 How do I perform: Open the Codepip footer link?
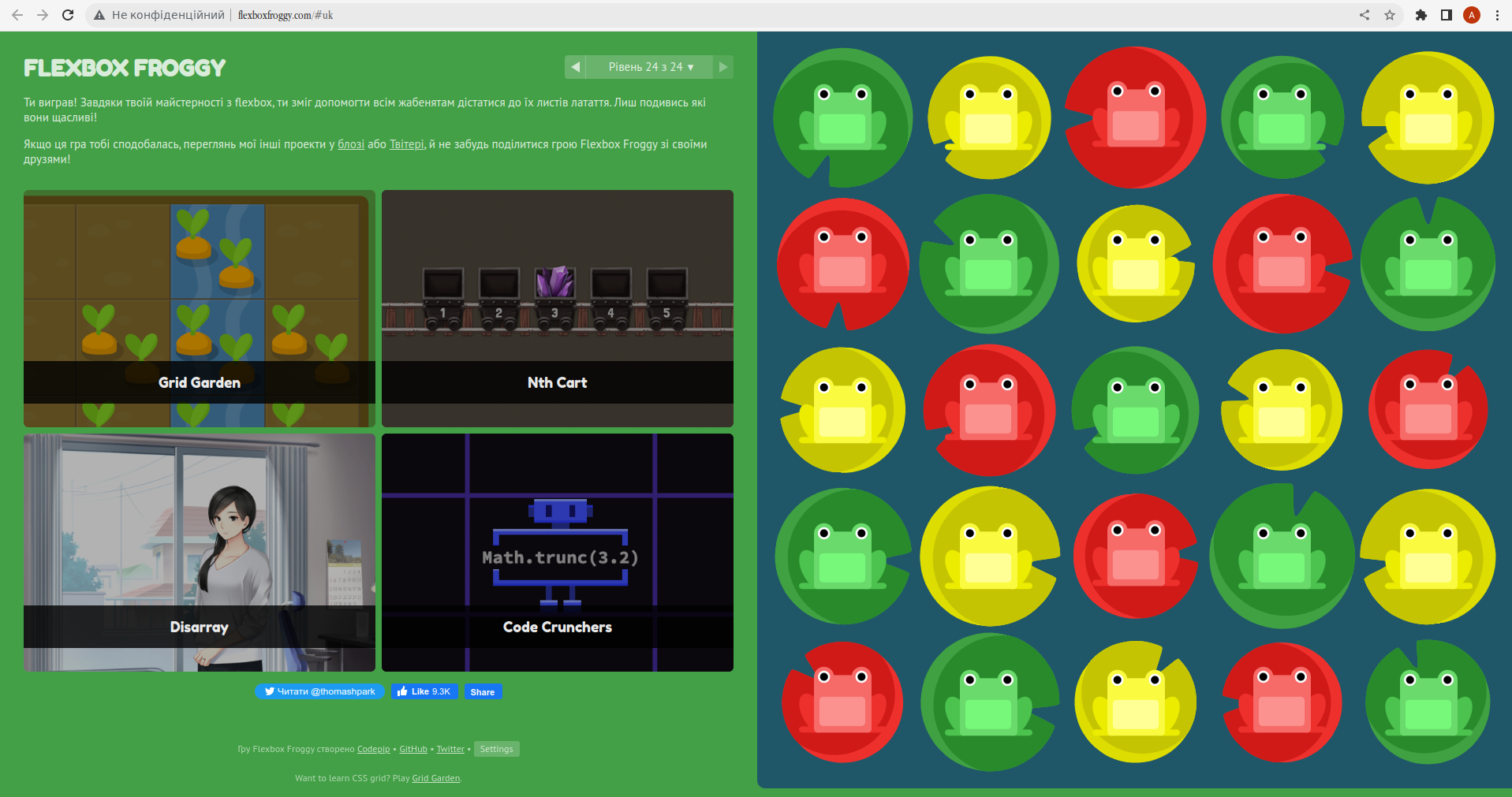[373, 749]
